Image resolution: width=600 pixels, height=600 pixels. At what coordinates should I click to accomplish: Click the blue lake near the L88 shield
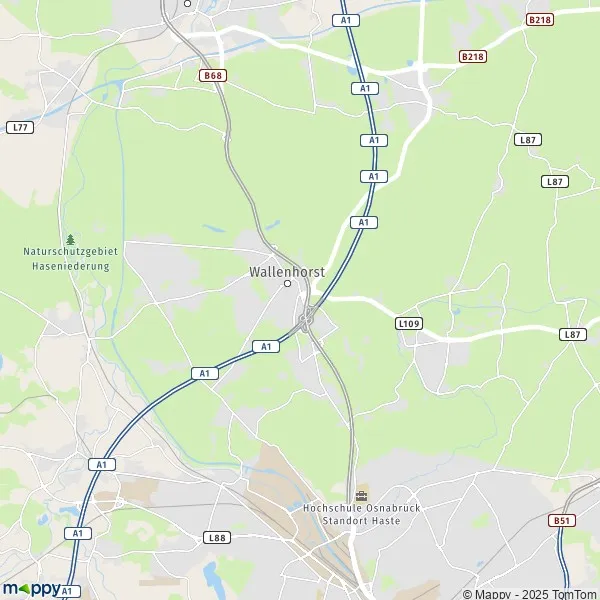210,575
